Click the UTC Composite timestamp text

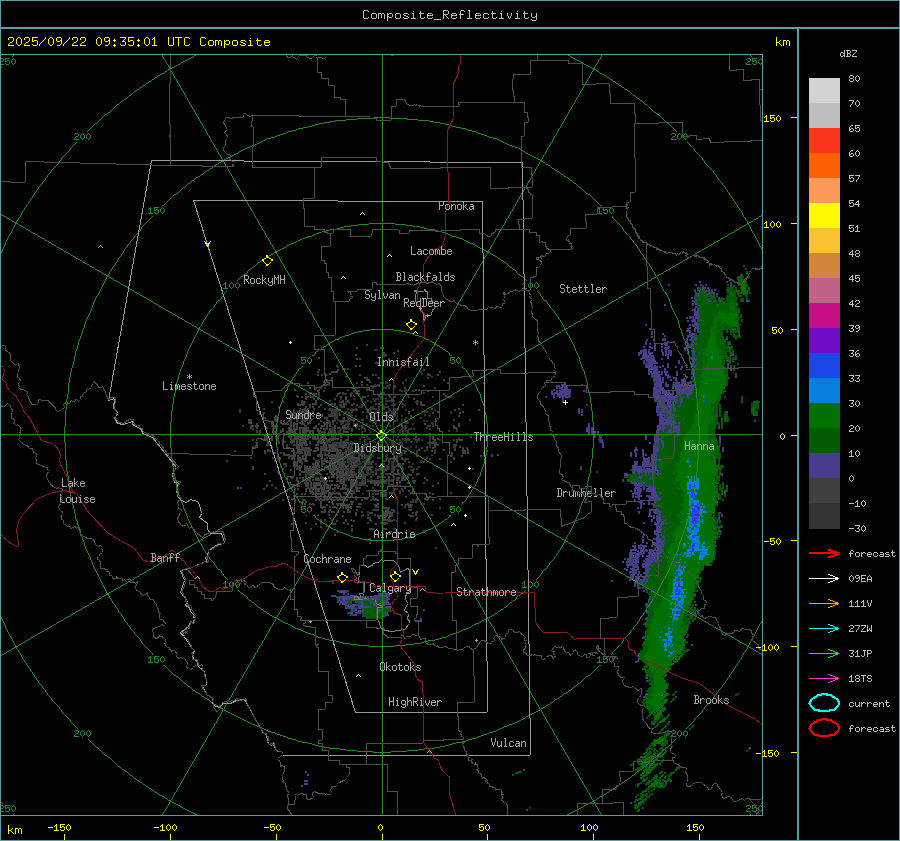139,42
